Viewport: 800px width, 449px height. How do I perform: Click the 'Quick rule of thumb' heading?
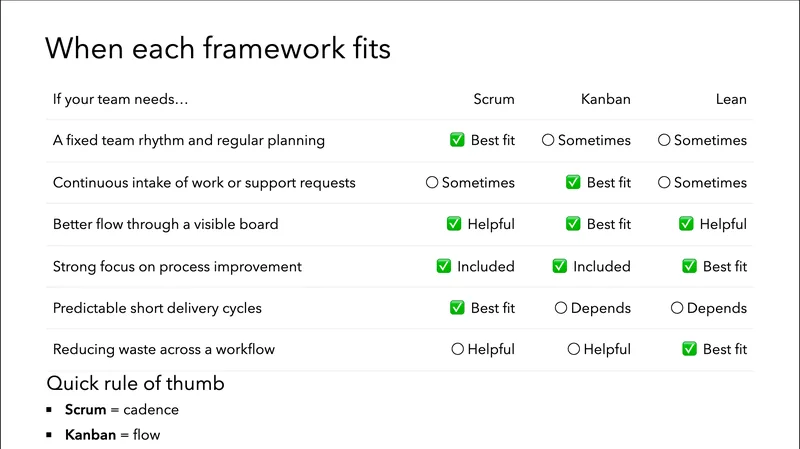tap(135, 384)
